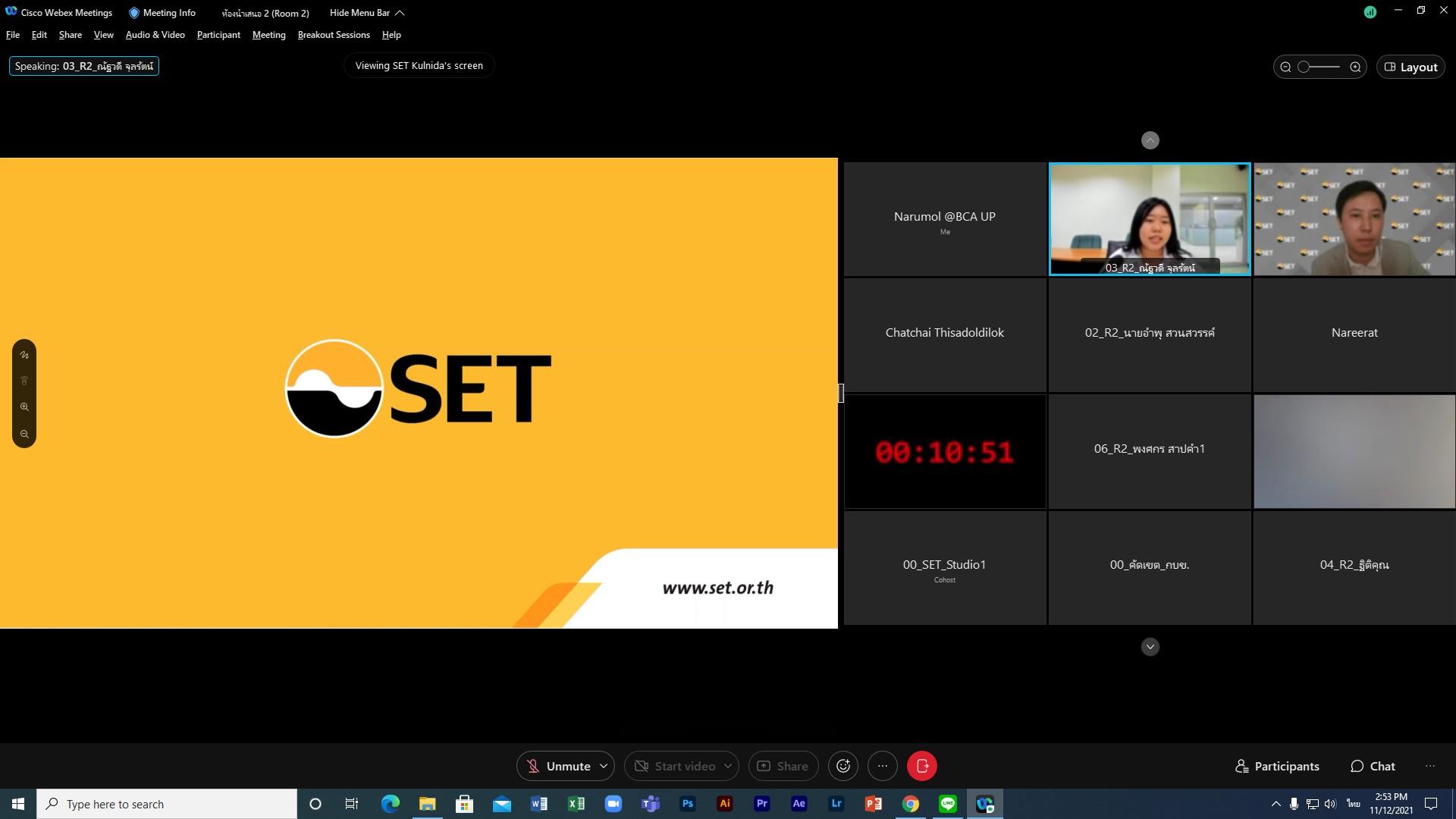Select the annotate pen tool on shared screen
1456x819 pixels.
[24, 355]
